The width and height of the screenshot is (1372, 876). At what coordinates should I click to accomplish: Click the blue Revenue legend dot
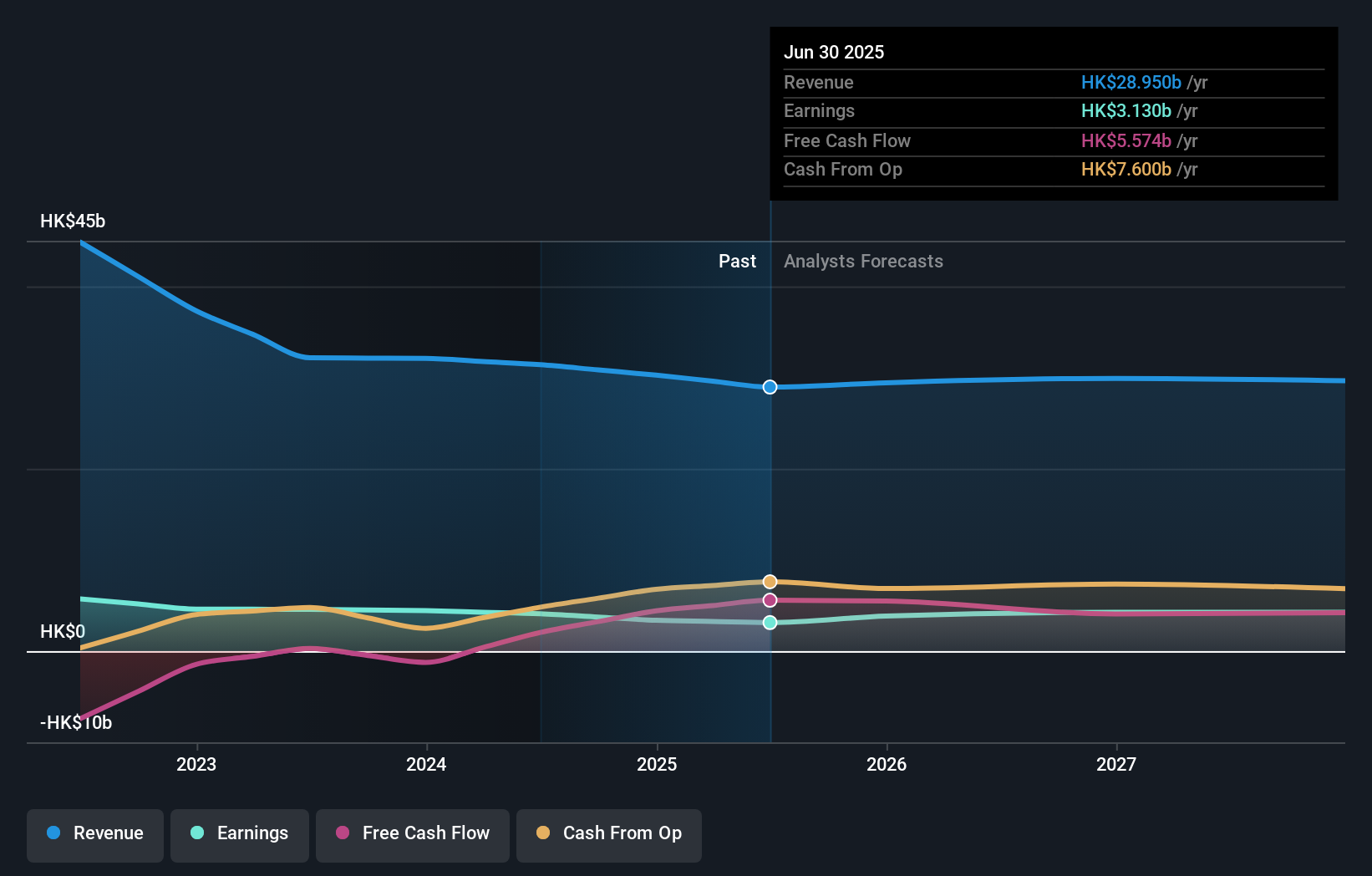click(55, 833)
